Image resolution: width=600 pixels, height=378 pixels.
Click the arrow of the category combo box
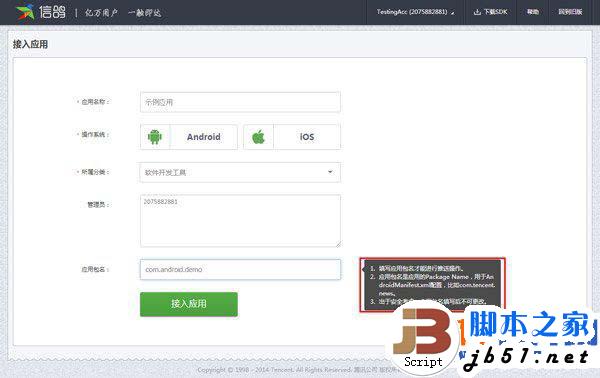[330, 172]
